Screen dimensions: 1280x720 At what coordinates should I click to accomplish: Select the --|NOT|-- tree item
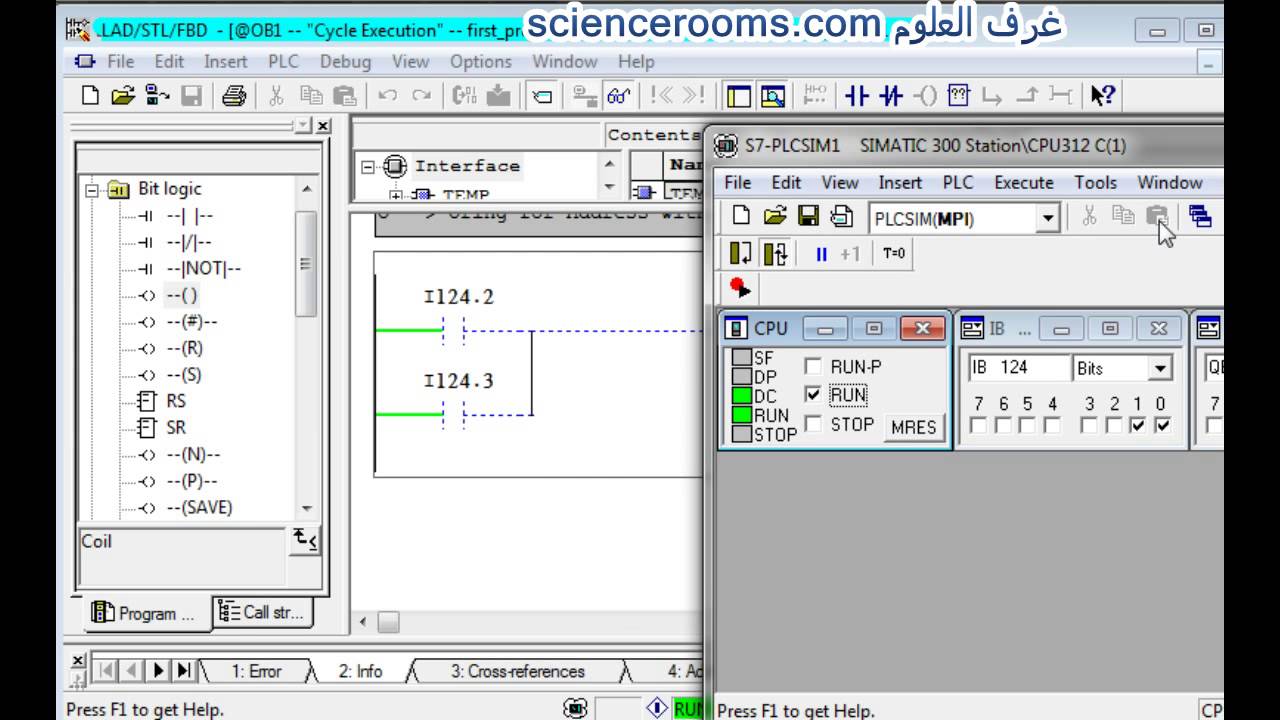pyautogui.click(x=203, y=268)
